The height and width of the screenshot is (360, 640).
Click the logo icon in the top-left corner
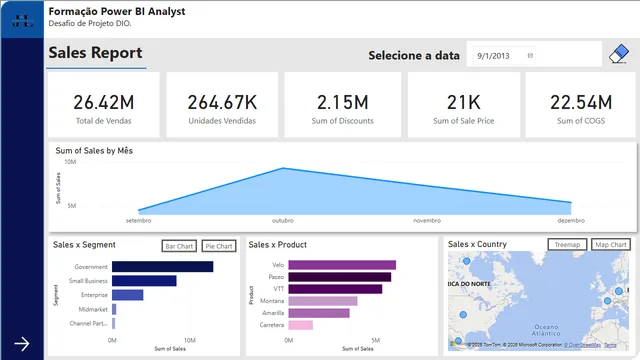[x=22, y=20]
